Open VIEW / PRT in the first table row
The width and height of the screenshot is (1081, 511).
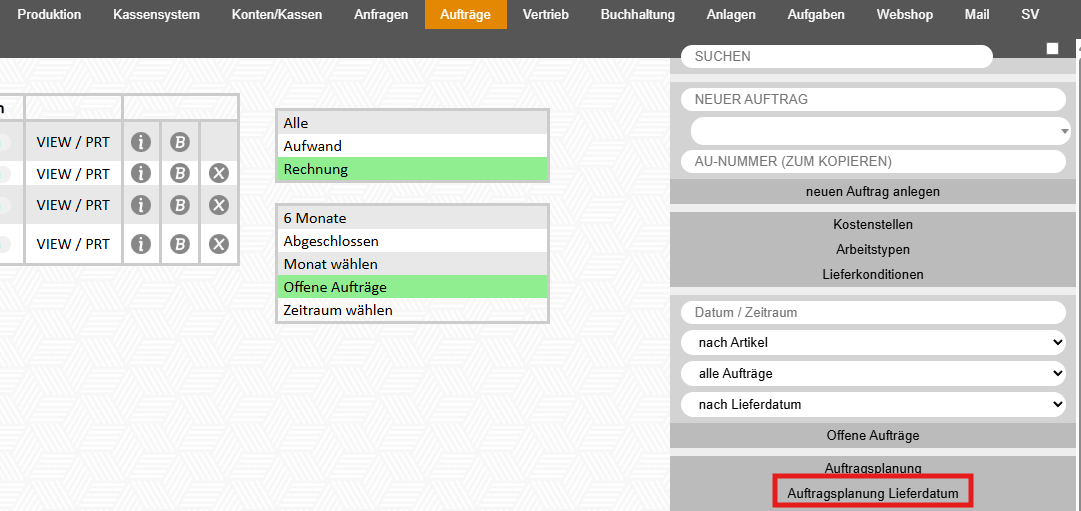coord(73,142)
